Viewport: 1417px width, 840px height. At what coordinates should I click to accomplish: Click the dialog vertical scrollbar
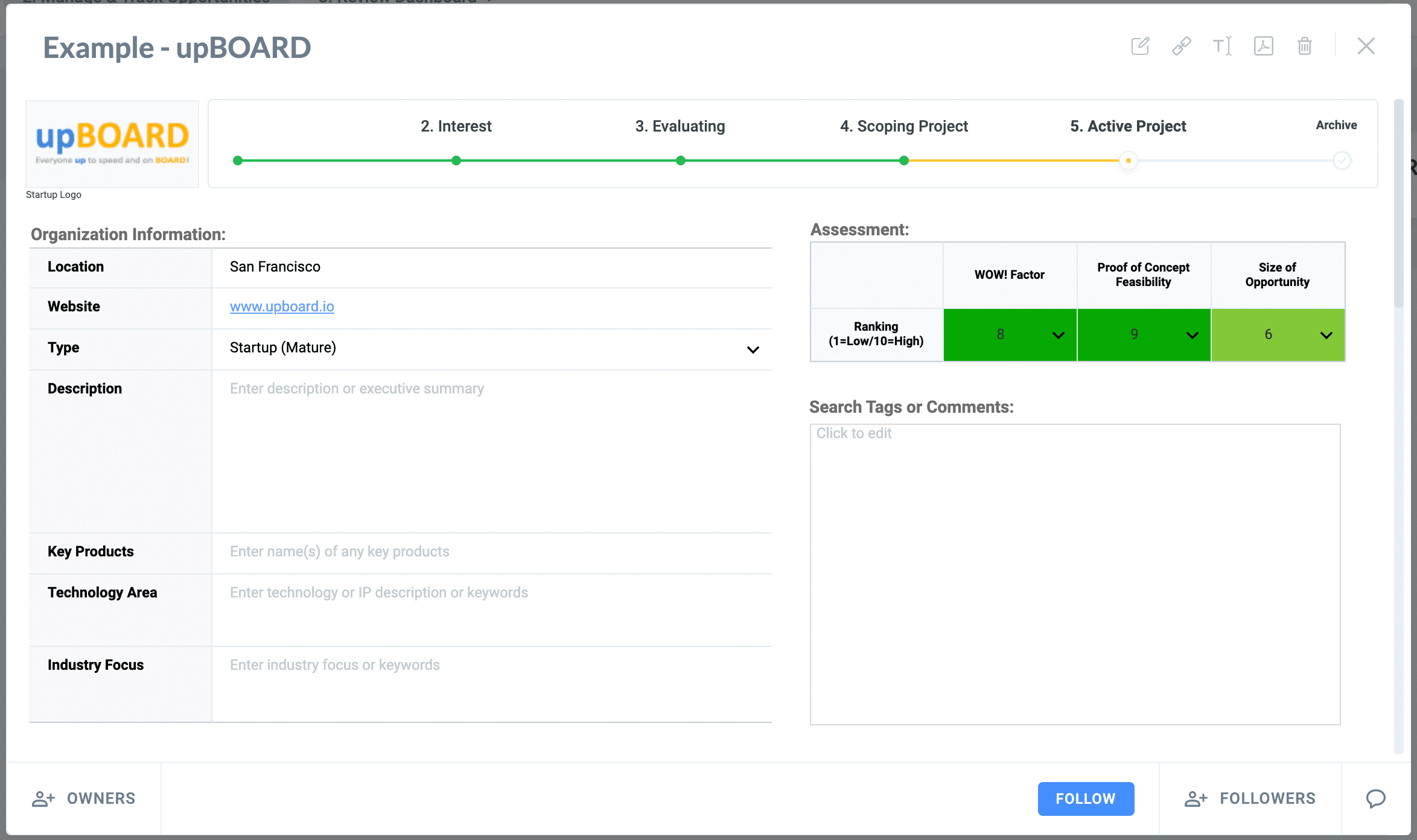point(1398,204)
